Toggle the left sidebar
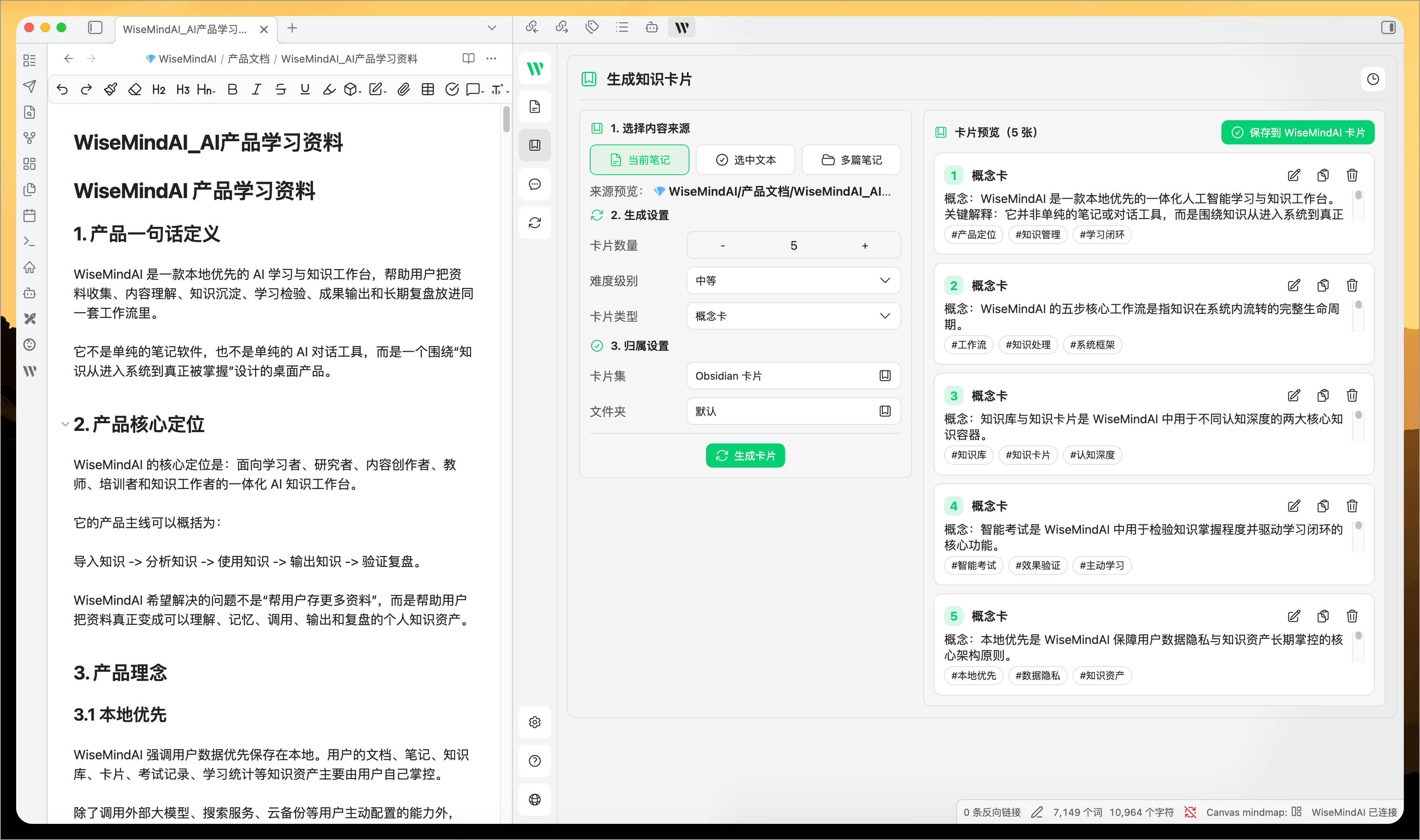Screen dimensions: 1420x840 [95, 28]
